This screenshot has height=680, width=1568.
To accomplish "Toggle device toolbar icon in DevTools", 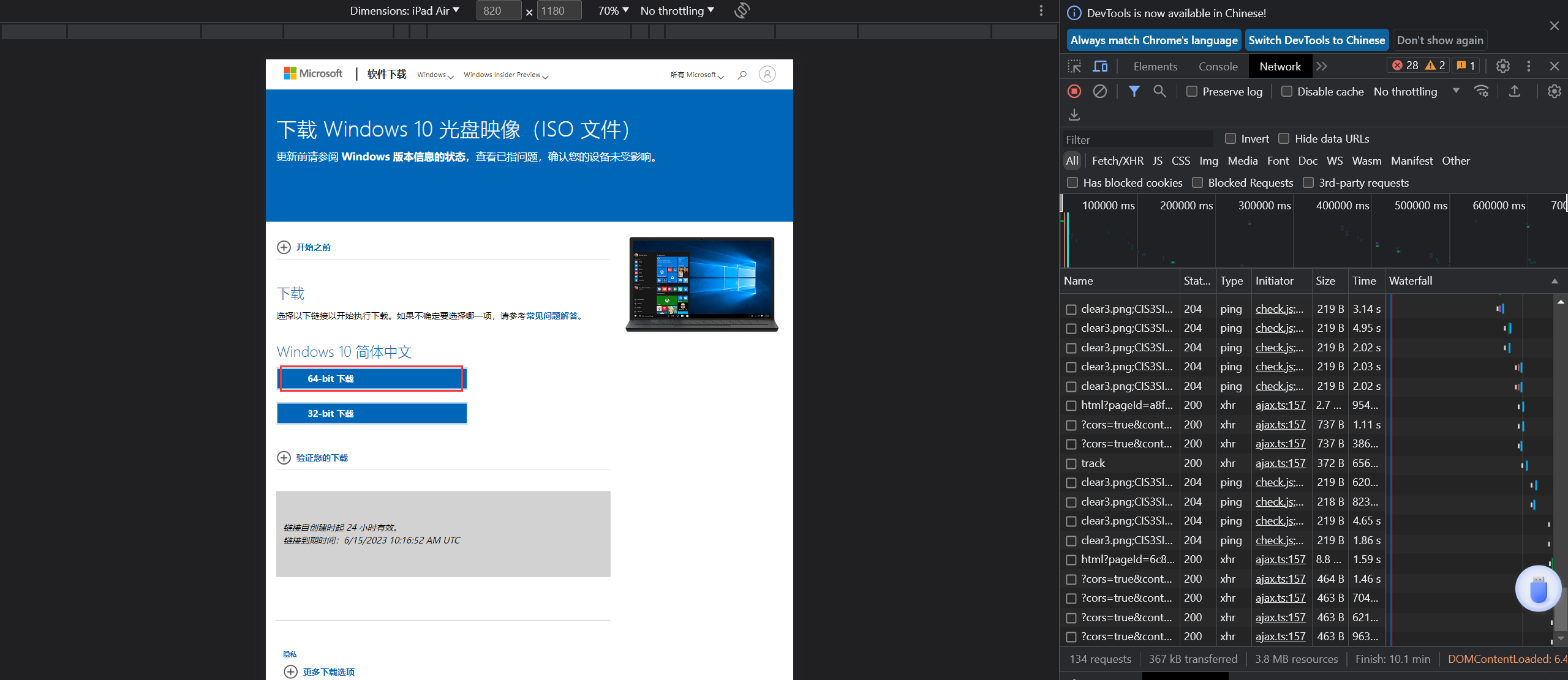I will click(x=1101, y=66).
